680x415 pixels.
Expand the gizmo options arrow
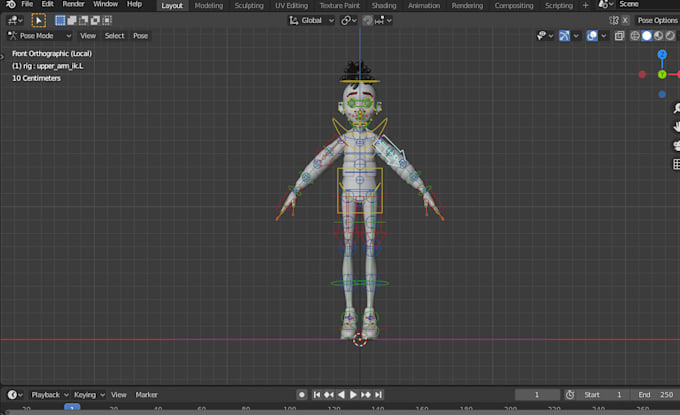pos(576,36)
